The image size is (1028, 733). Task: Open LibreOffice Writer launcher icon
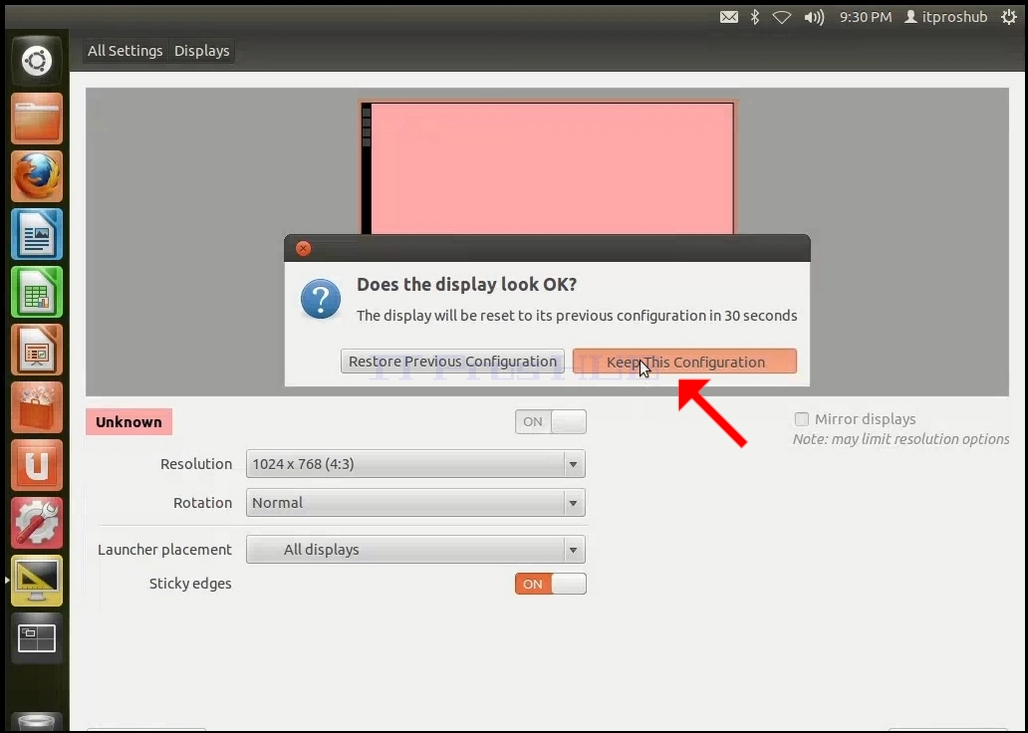(37, 234)
